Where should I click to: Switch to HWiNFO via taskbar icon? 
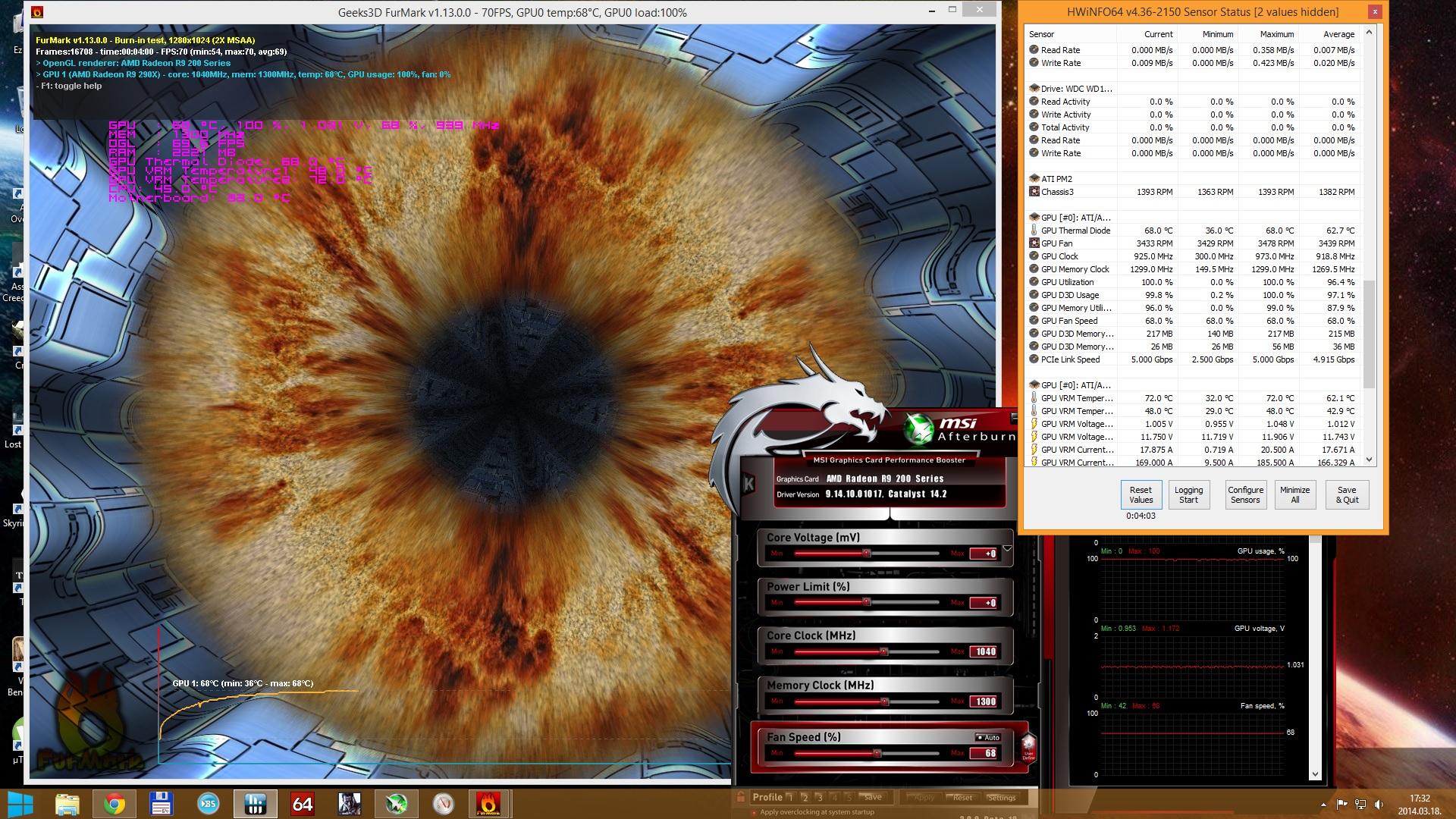pos(256,804)
